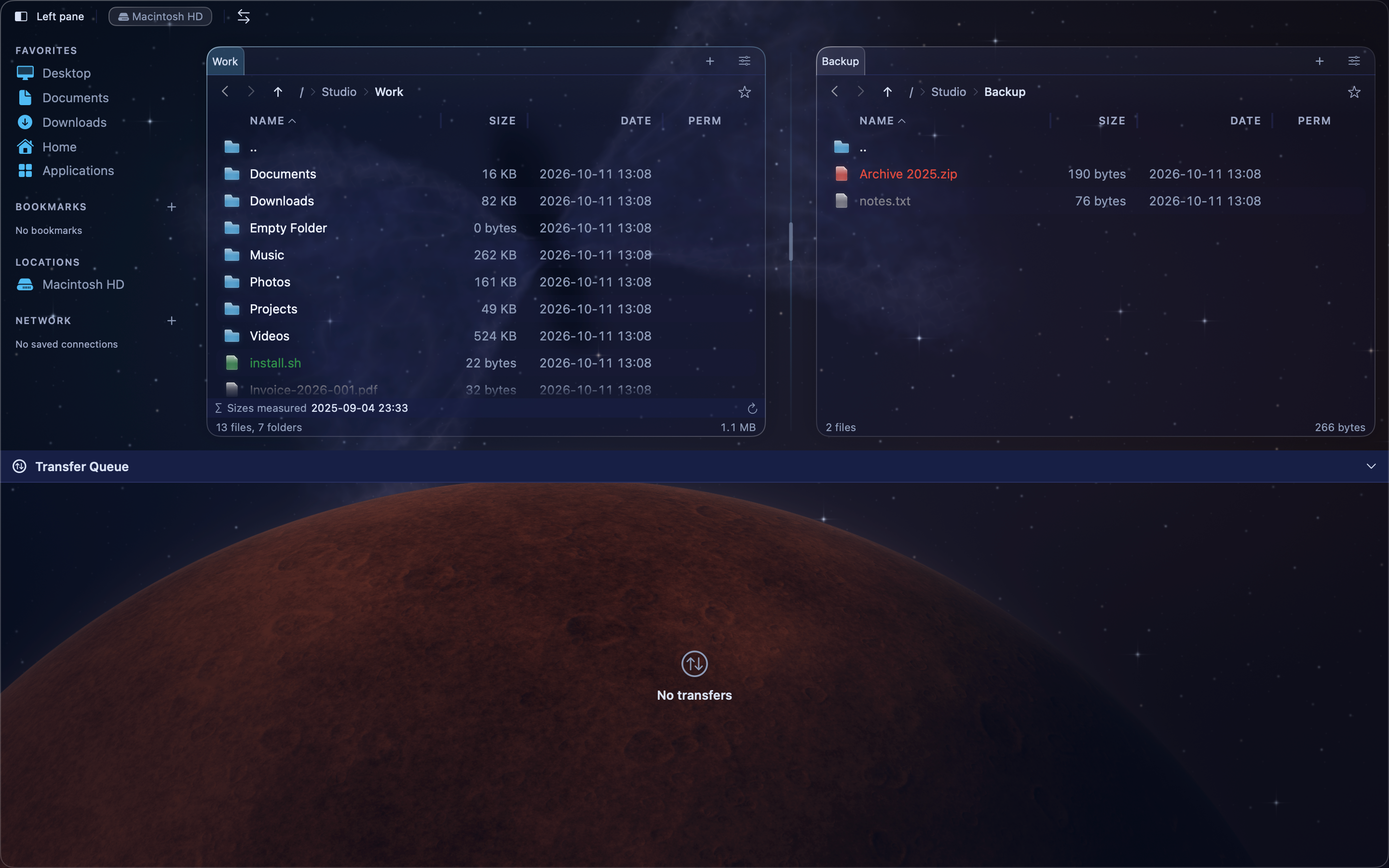Sort Work pane by Size column
The height and width of the screenshot is (868, 1389).
[x=502, y=121]
